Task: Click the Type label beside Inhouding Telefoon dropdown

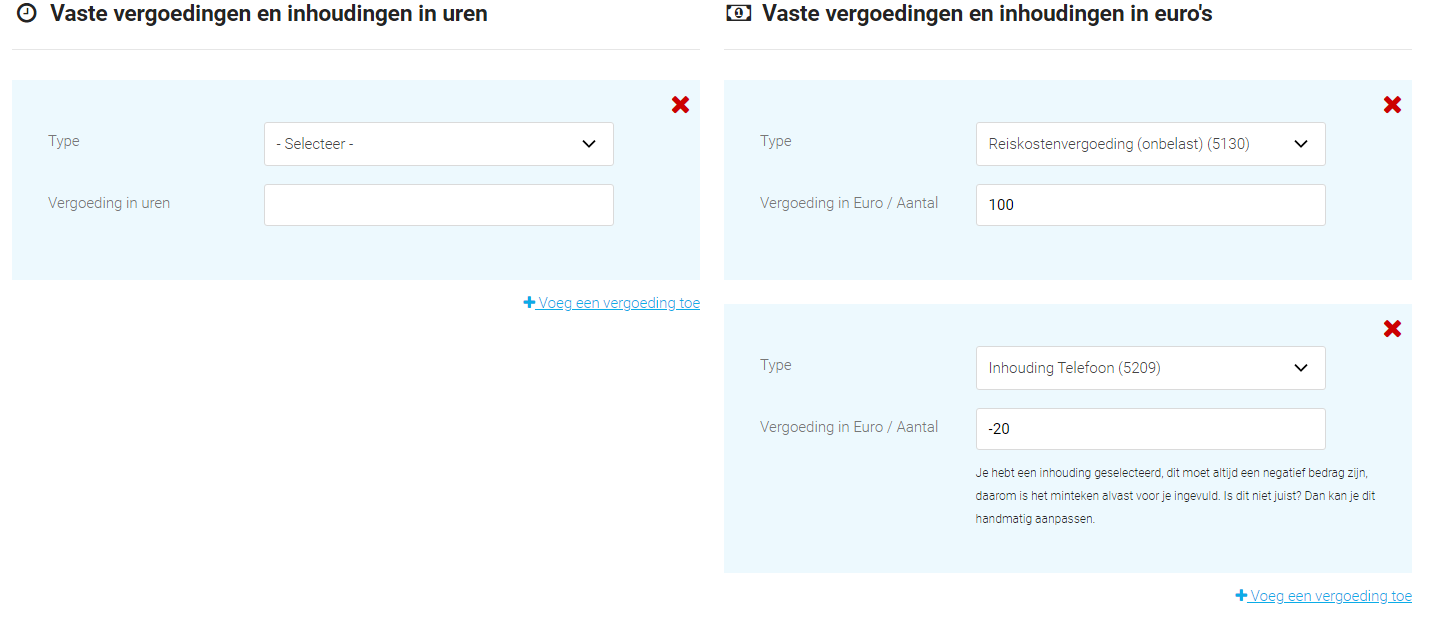Action: point(776,365)
